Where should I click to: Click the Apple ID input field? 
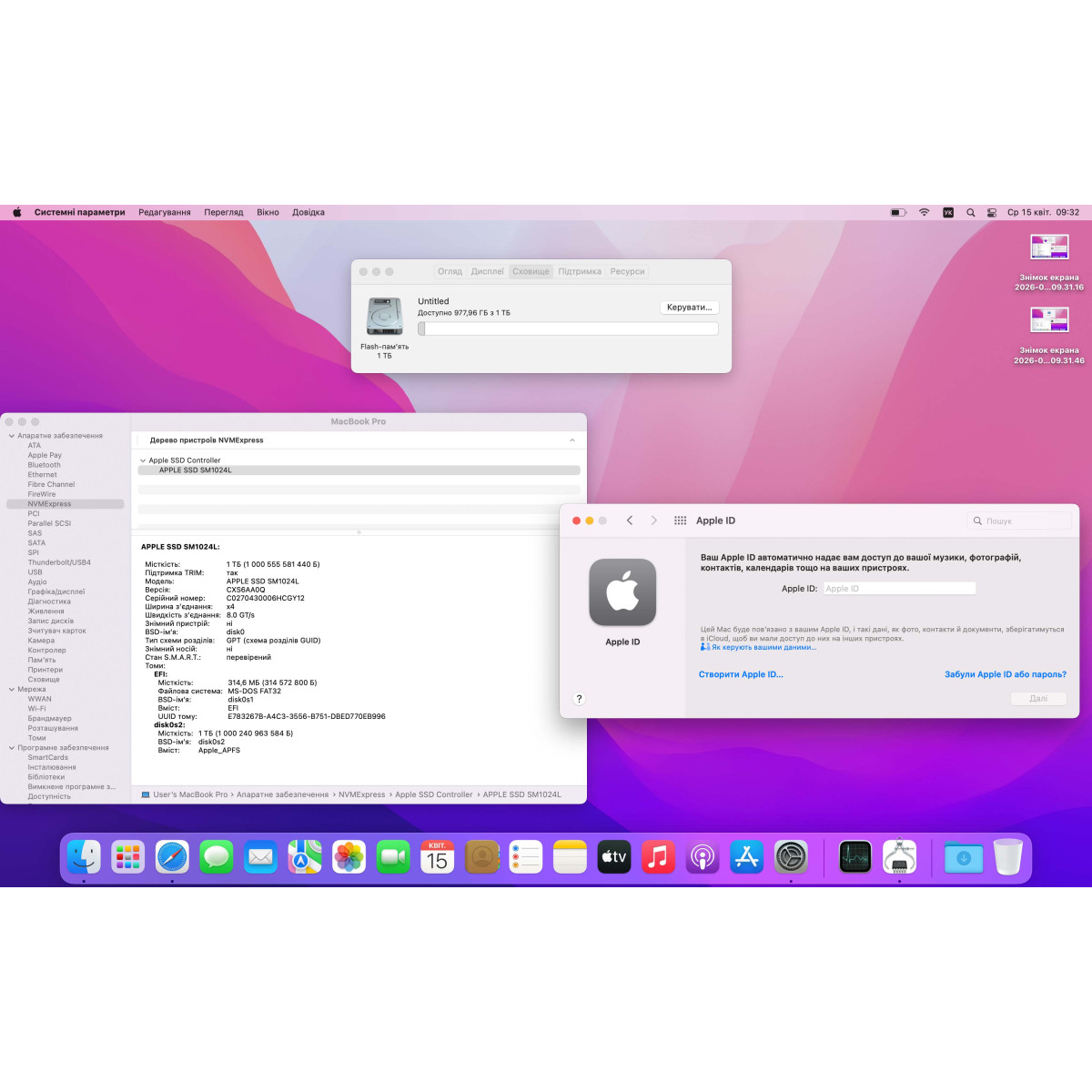(x=899, y=589)
